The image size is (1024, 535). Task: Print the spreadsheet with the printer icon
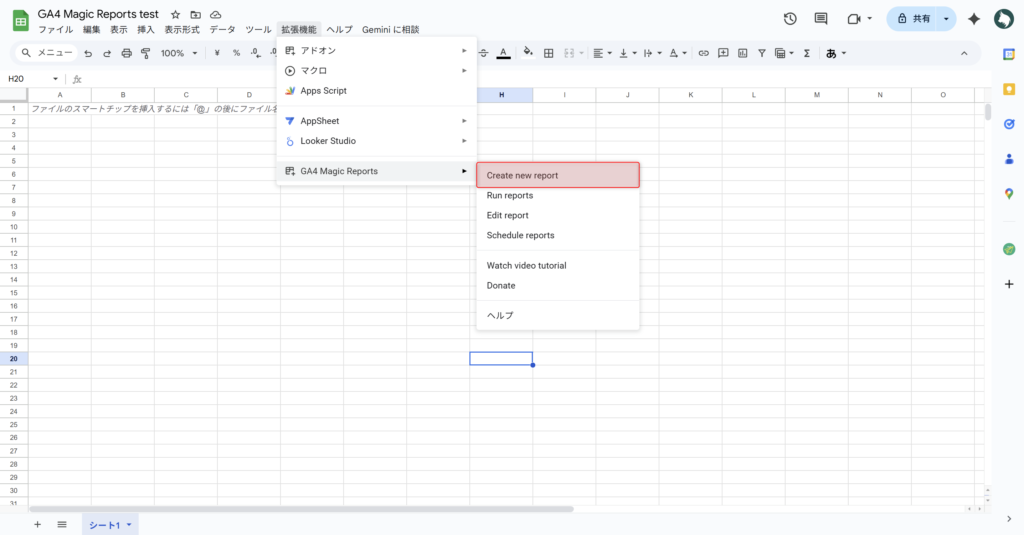coord(127,54)
